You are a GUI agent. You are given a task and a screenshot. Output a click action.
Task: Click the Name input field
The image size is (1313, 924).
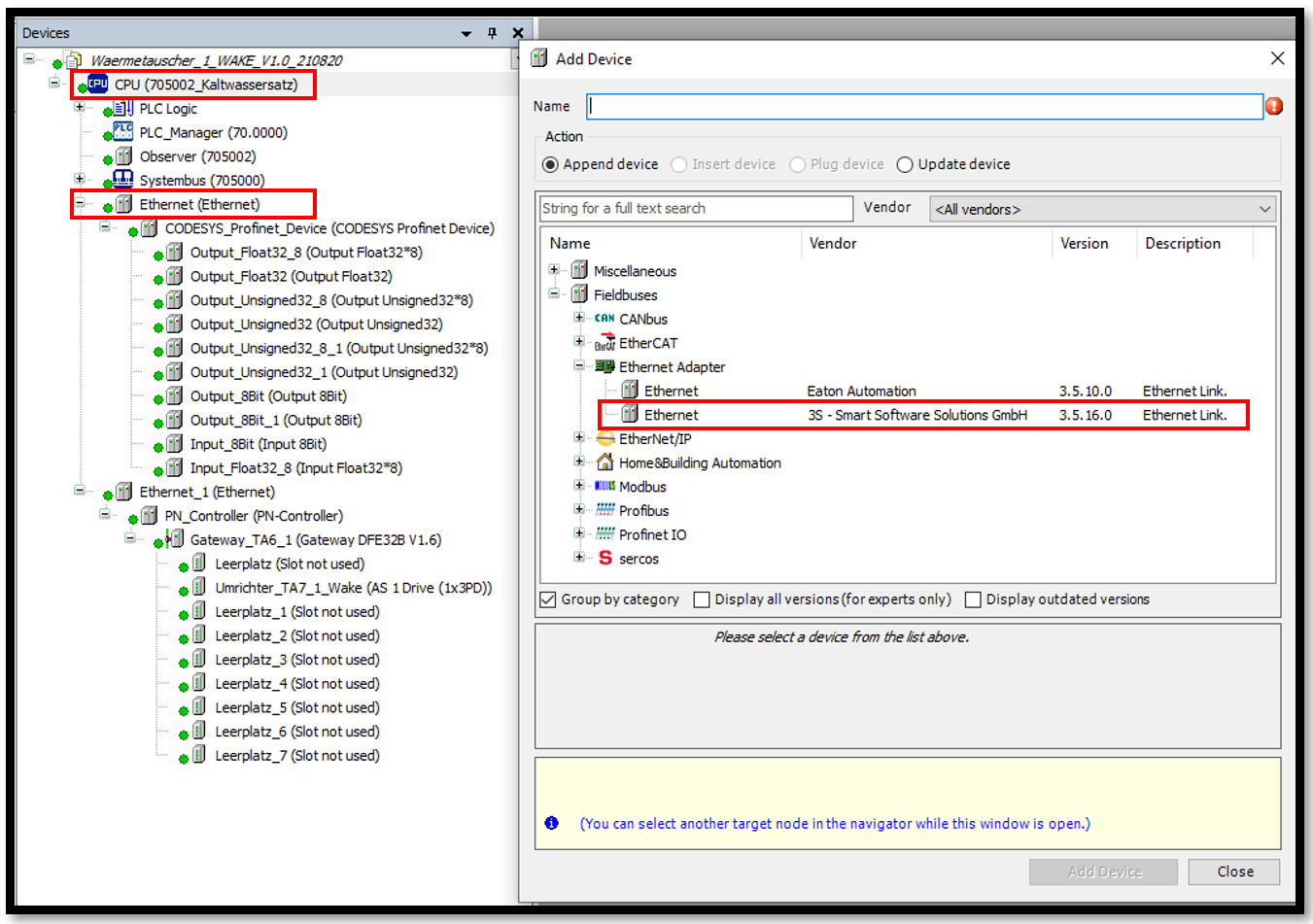pos(923,106)
